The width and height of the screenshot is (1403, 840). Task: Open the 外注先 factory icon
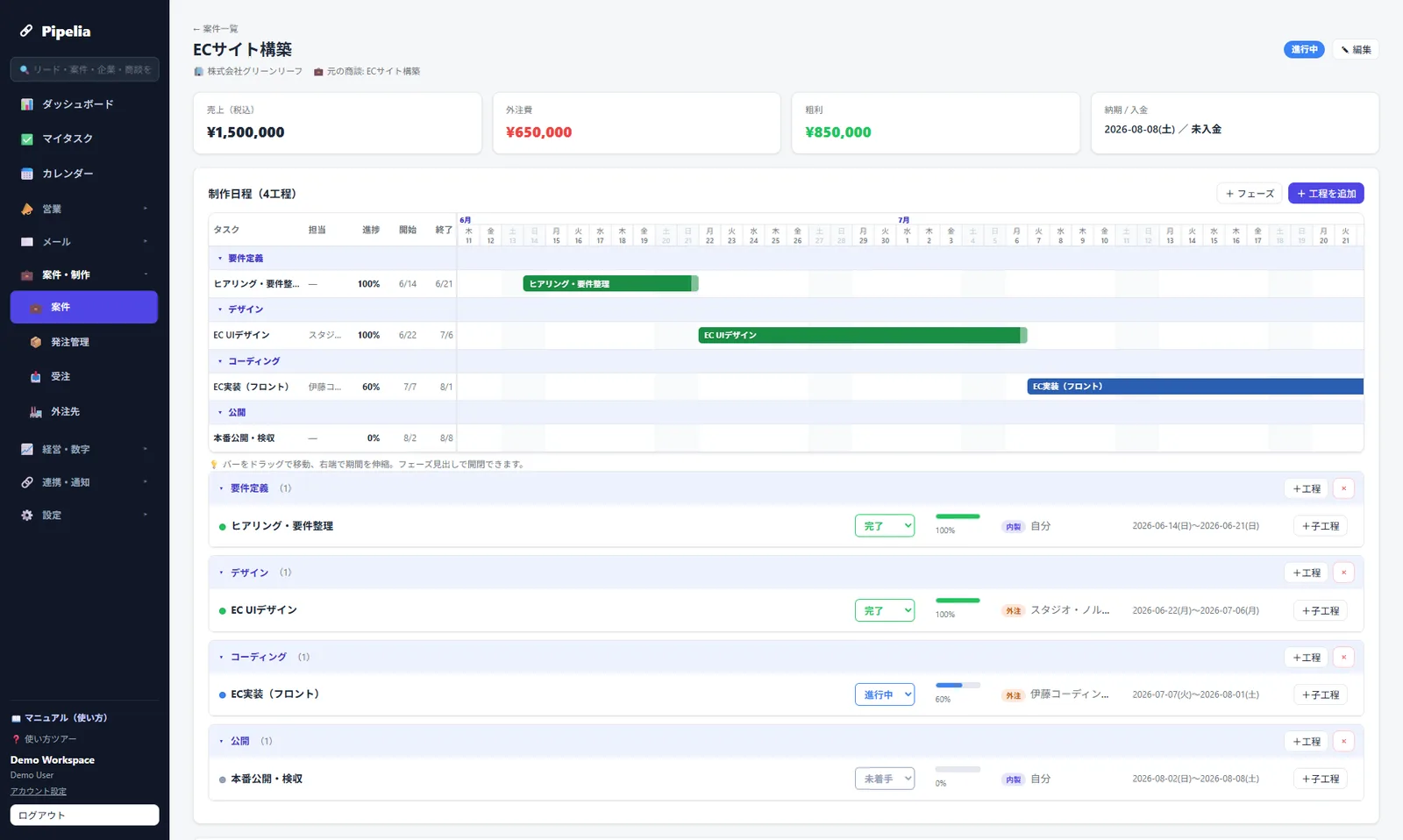36,411
